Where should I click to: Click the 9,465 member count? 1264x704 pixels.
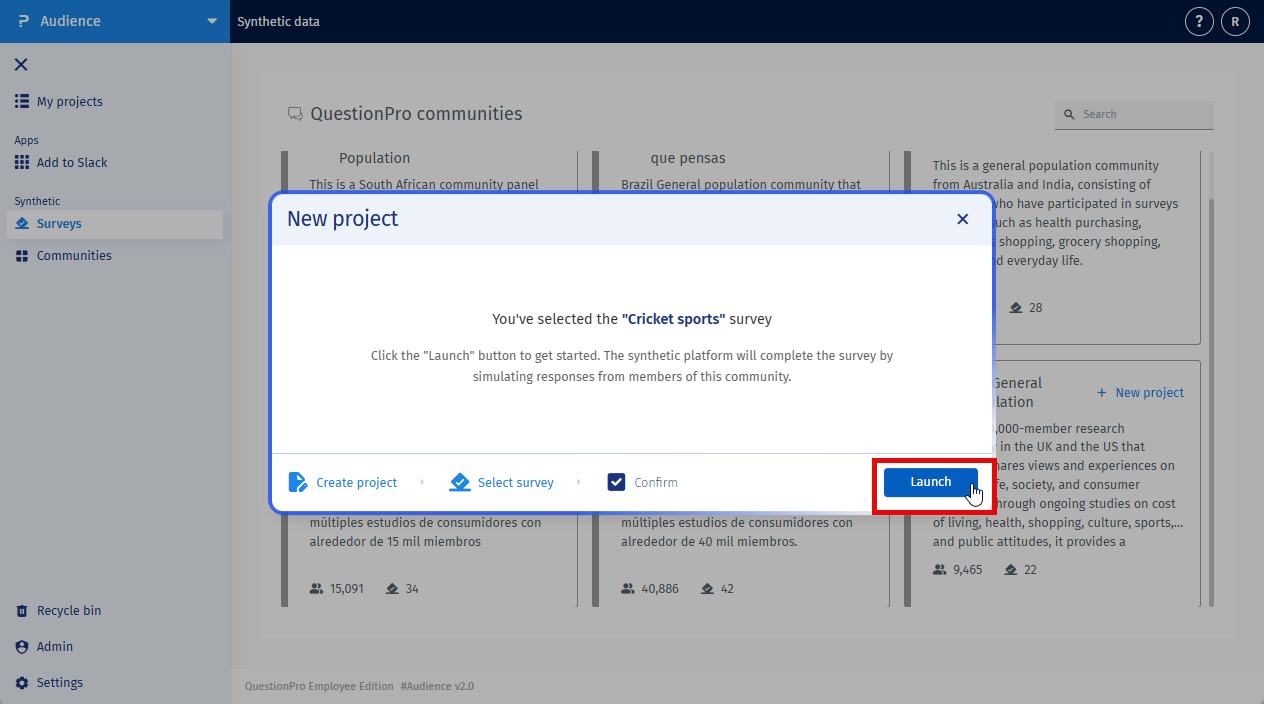pos(968,569)
